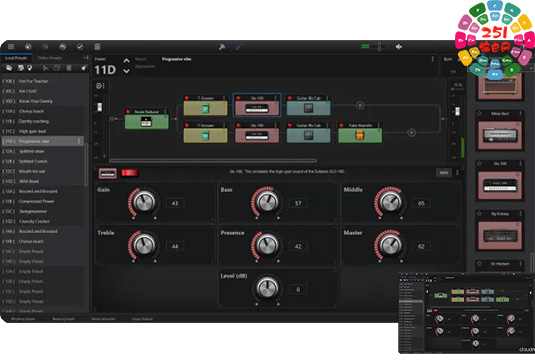Click the top toolbar volume slider

pyautogui.click(x=374, y=46)
